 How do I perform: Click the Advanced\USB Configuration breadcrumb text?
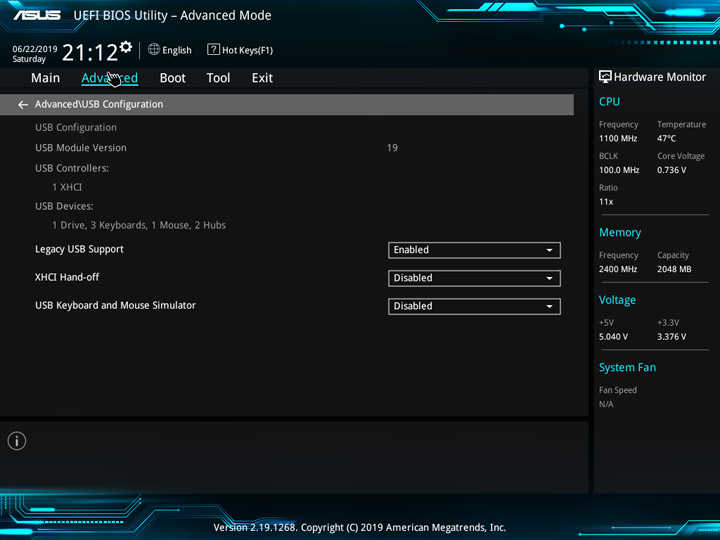tap(99, 104)
